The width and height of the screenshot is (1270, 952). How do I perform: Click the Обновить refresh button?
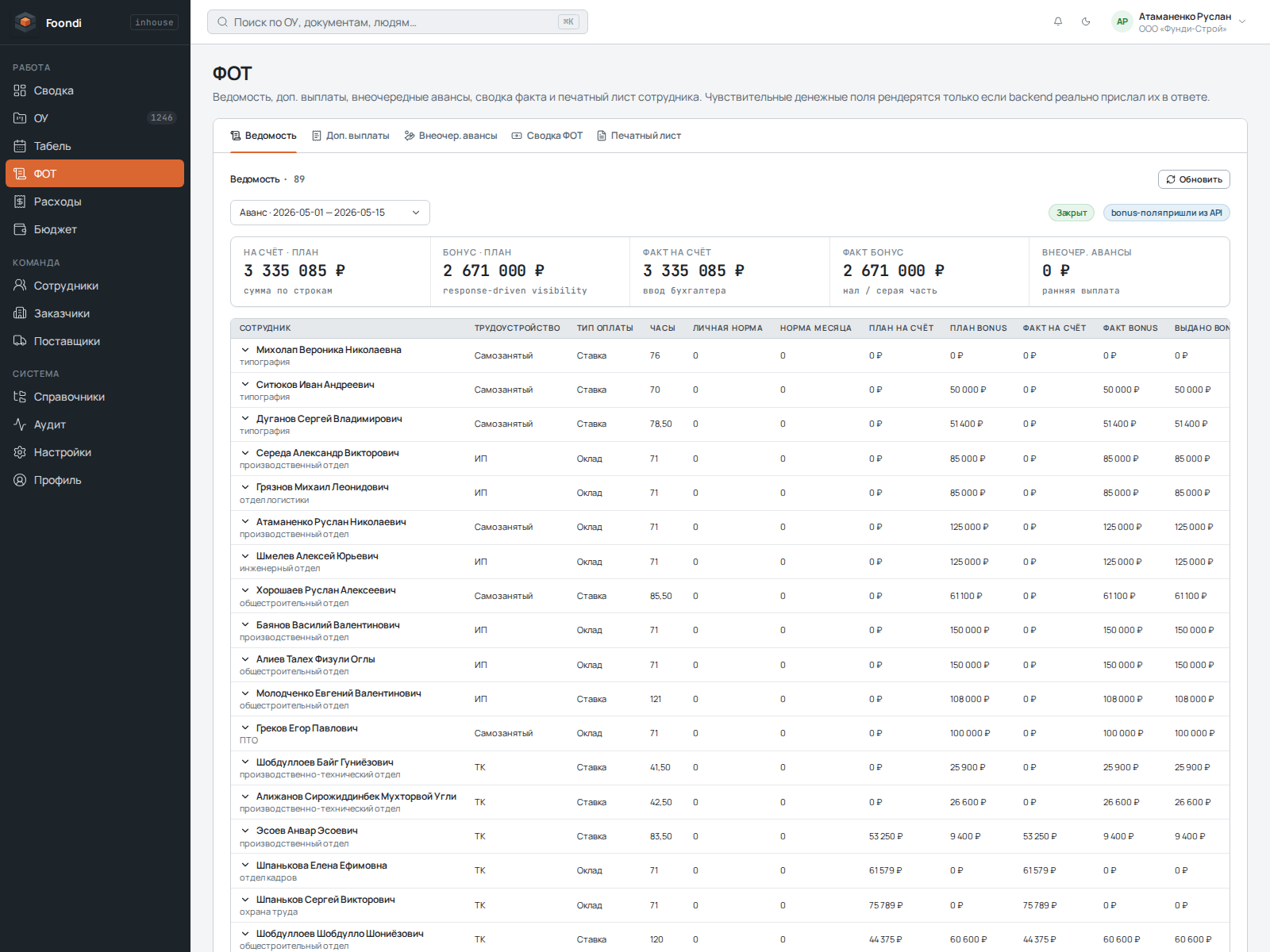[1194, 179]
